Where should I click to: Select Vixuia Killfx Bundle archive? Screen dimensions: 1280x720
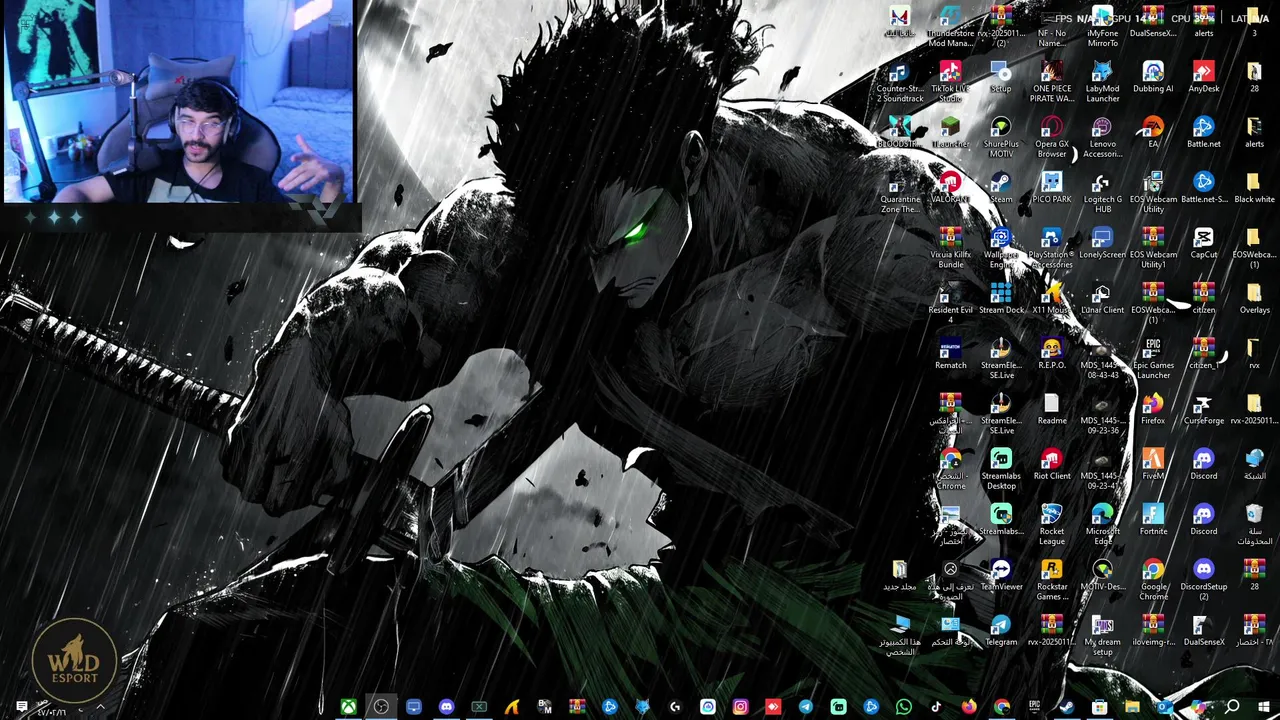tap(950, 248)
